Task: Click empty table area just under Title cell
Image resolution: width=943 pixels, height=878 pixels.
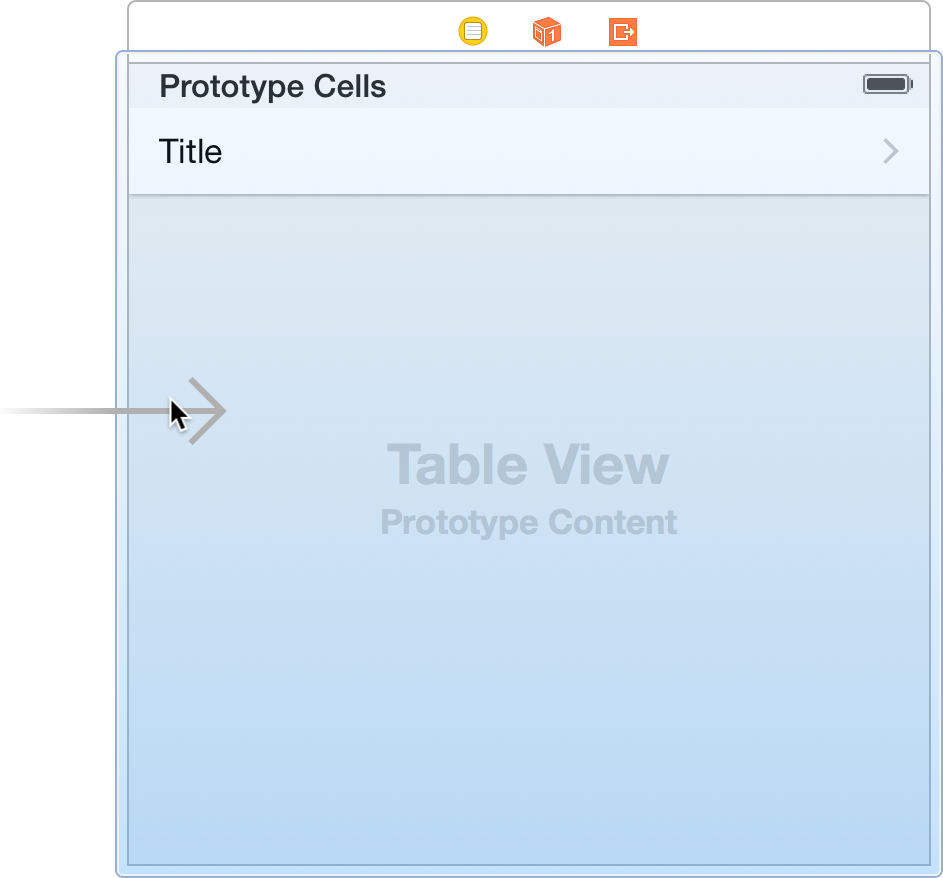Action: (x=528, y=230)
